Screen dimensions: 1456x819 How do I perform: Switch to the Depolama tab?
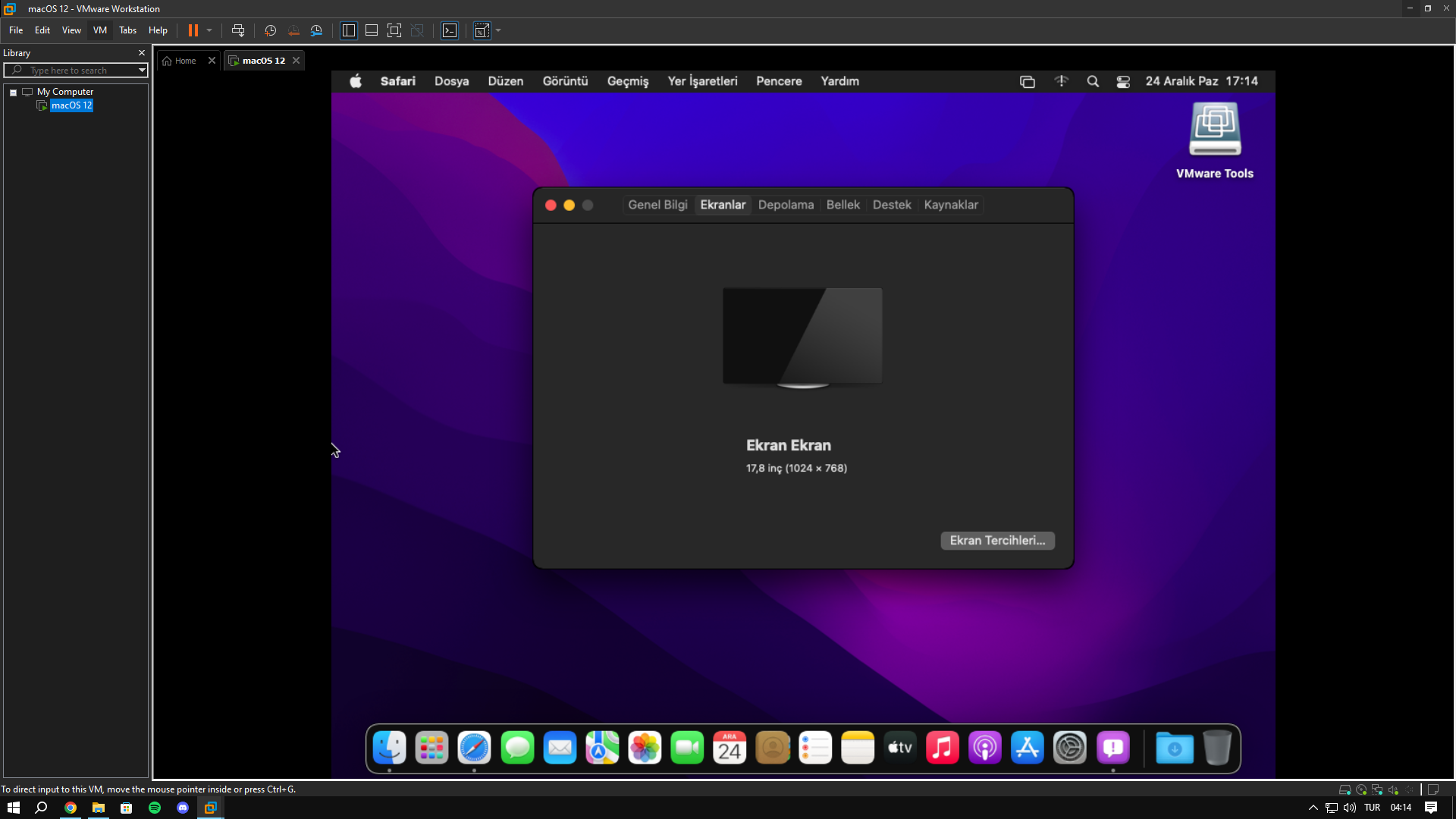tap(786, 205)
